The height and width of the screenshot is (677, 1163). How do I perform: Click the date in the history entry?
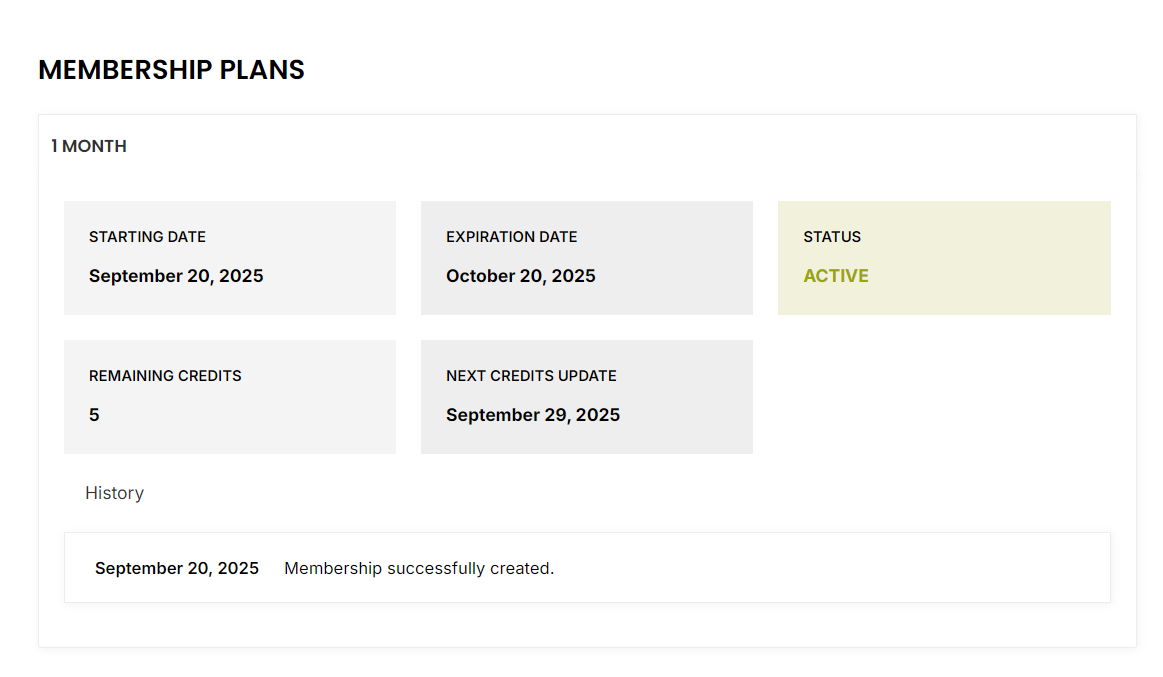pyautogui.click(x=176, y=568)
